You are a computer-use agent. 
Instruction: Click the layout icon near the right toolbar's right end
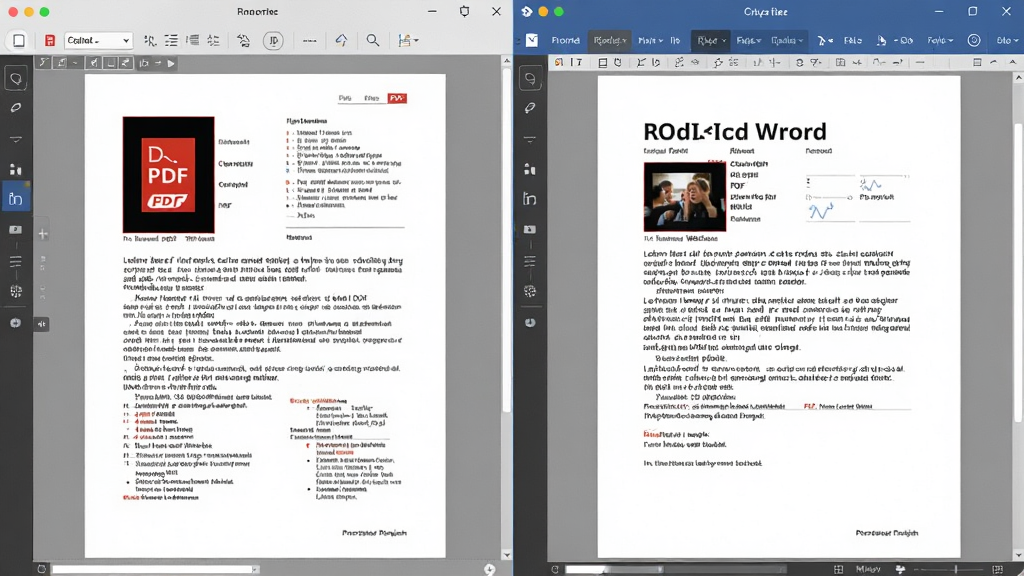pos(977,63)
